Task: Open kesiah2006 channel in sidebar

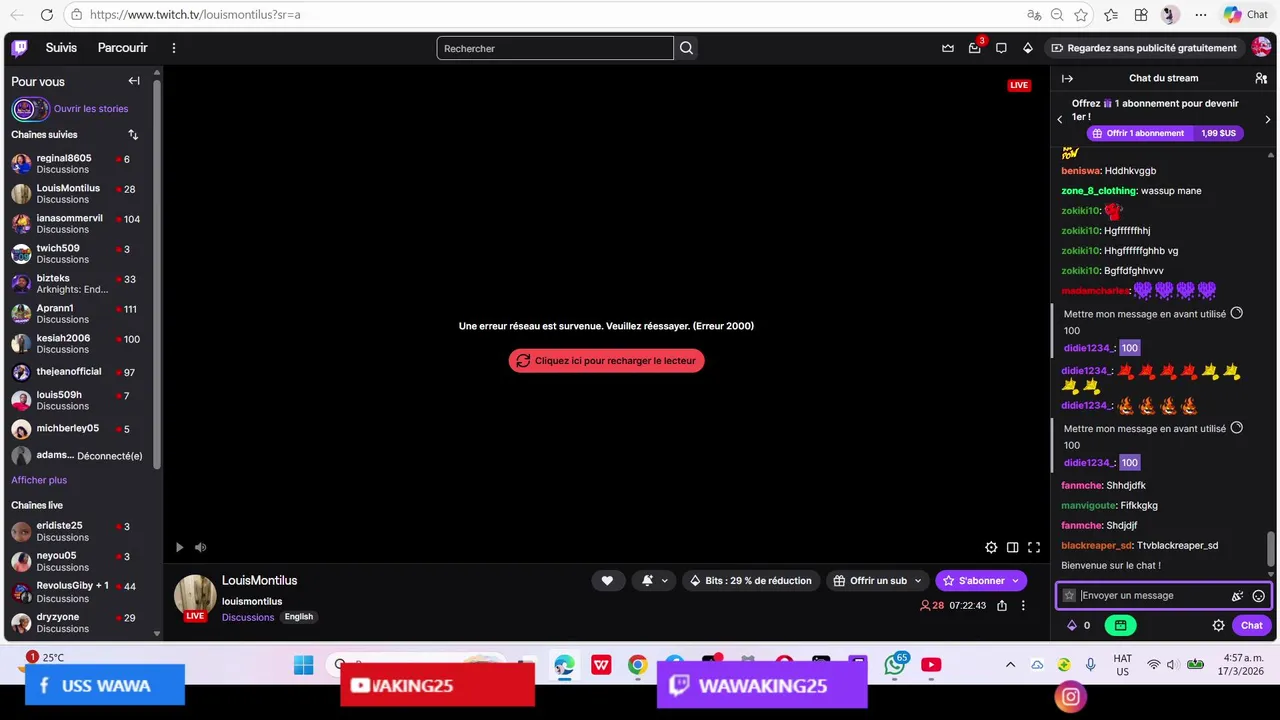Action: click(78, 344)
